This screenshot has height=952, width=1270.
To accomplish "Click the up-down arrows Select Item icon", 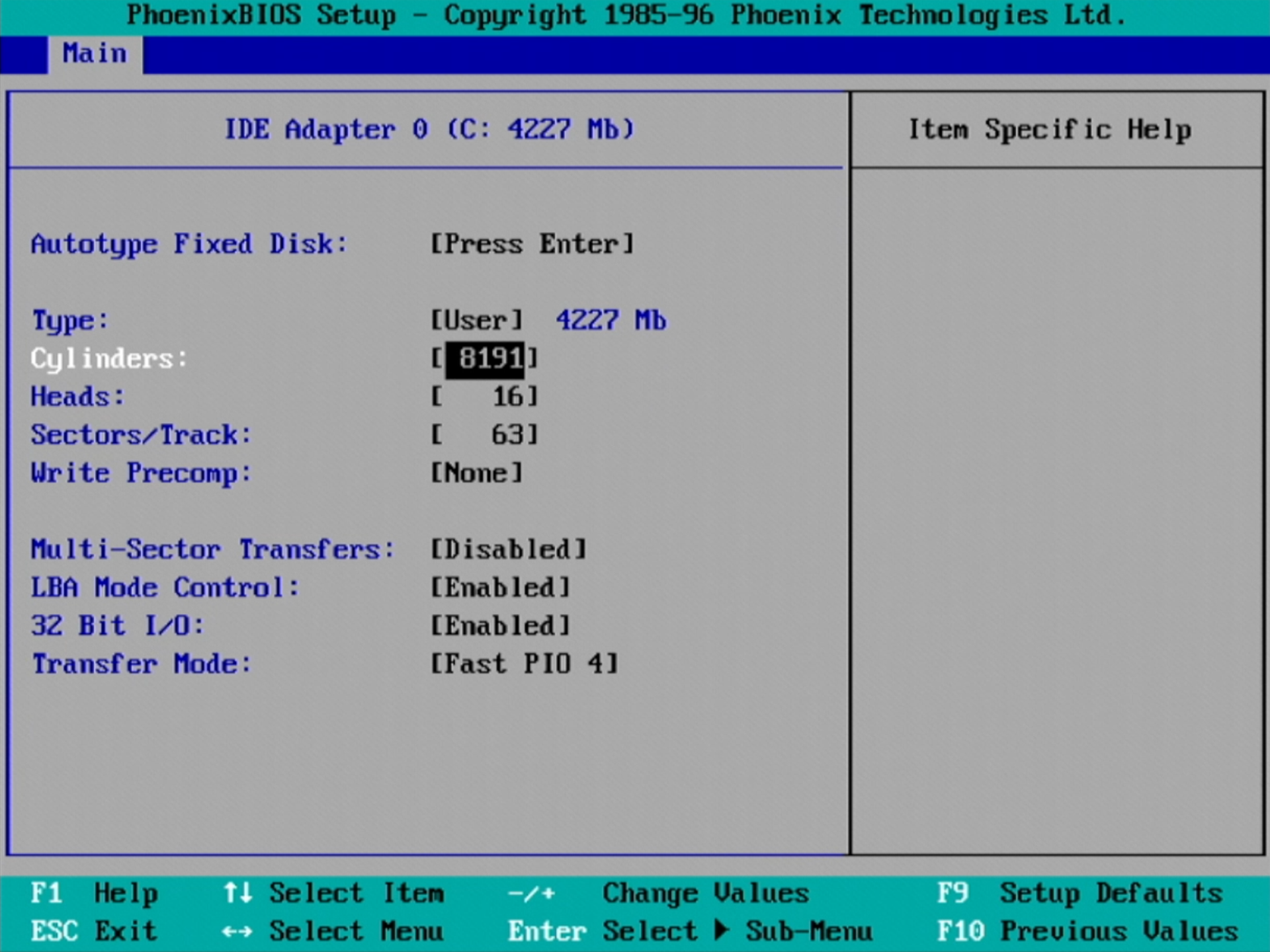I will [x=237, y=893].
